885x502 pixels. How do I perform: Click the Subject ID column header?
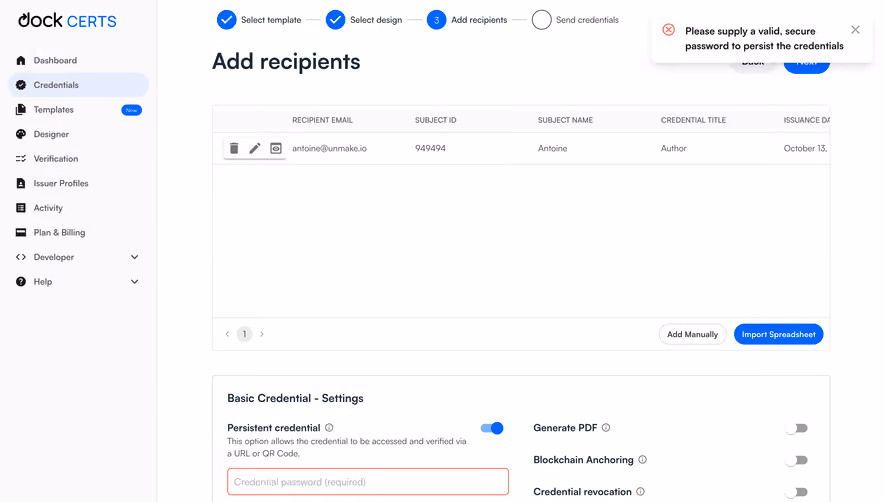pos(435,120)
